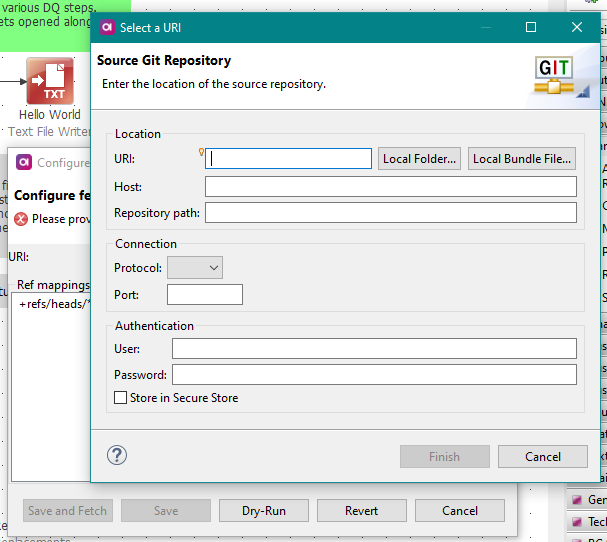Click the Hello World Text File Writer icon
Screen dimensions: 607x542
pos(49,81)
